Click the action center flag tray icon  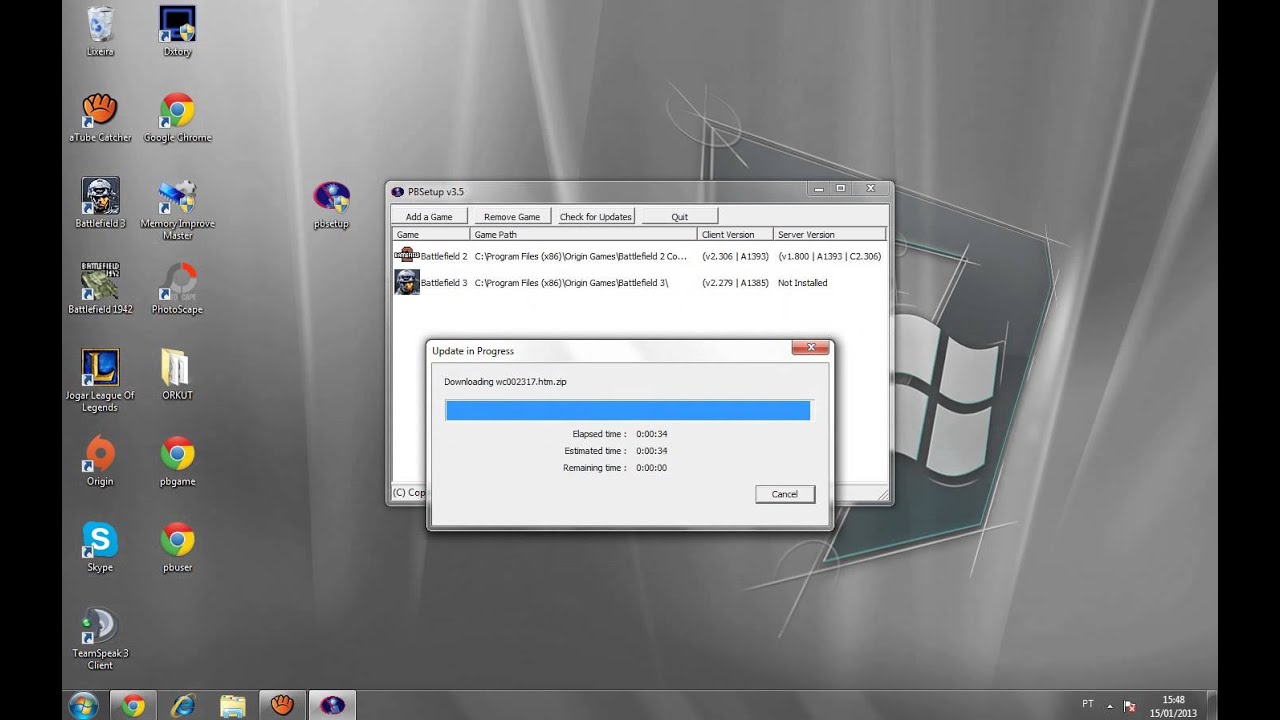(x=1130, y=705)
